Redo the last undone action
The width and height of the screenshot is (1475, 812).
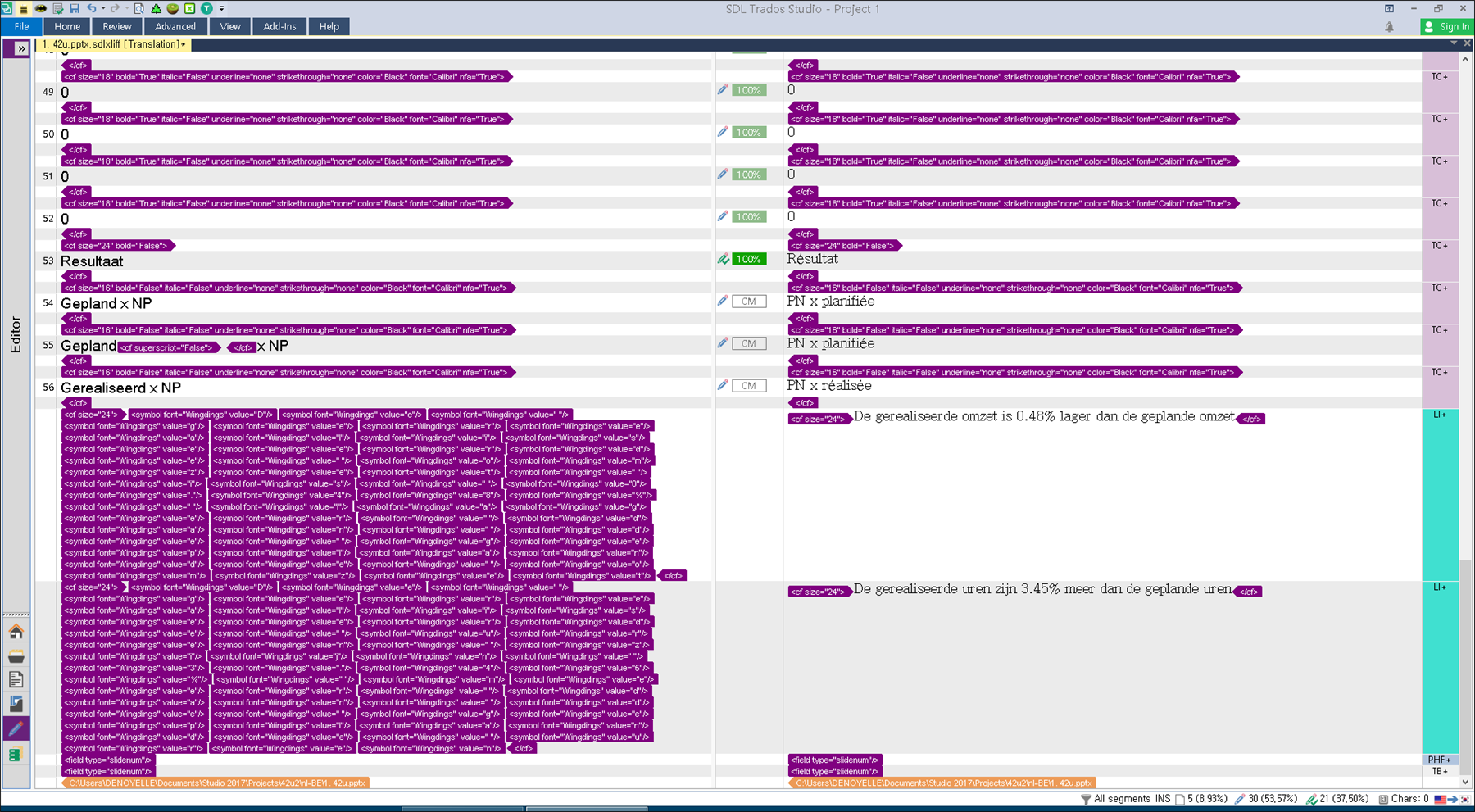coord(115,8)
